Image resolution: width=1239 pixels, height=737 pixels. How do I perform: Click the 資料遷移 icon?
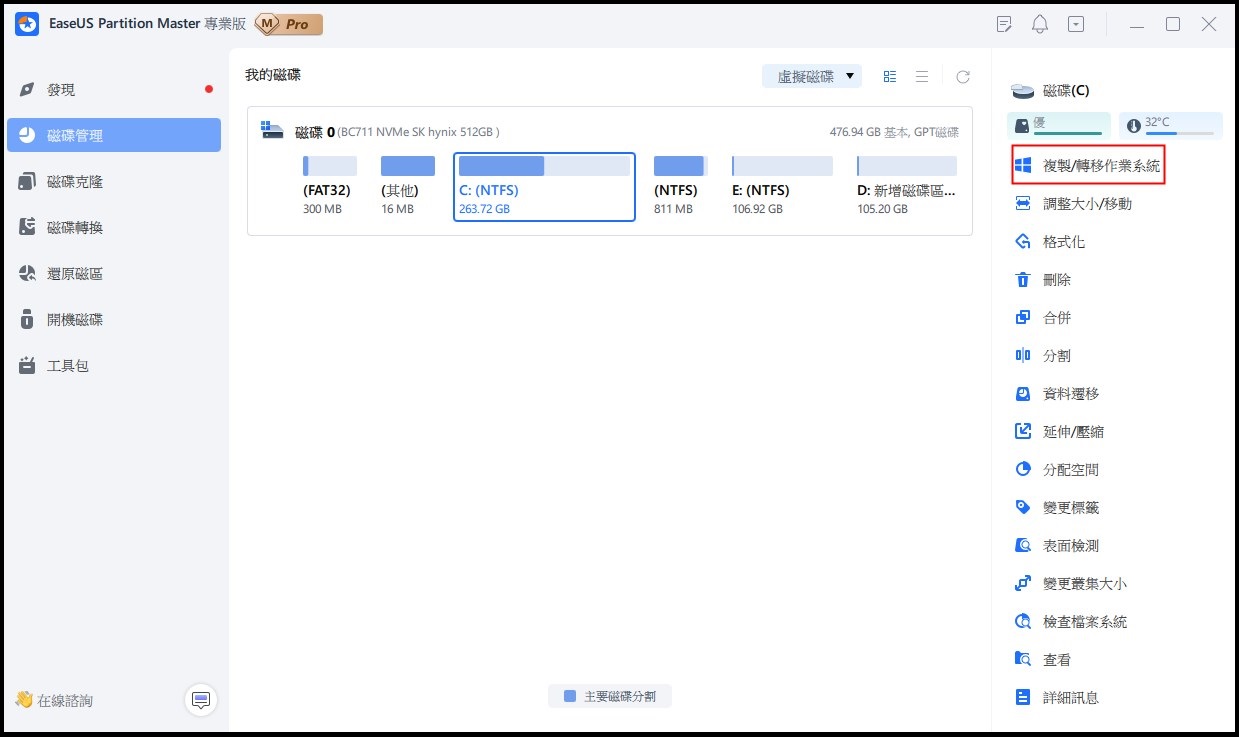click(1023, 394)
